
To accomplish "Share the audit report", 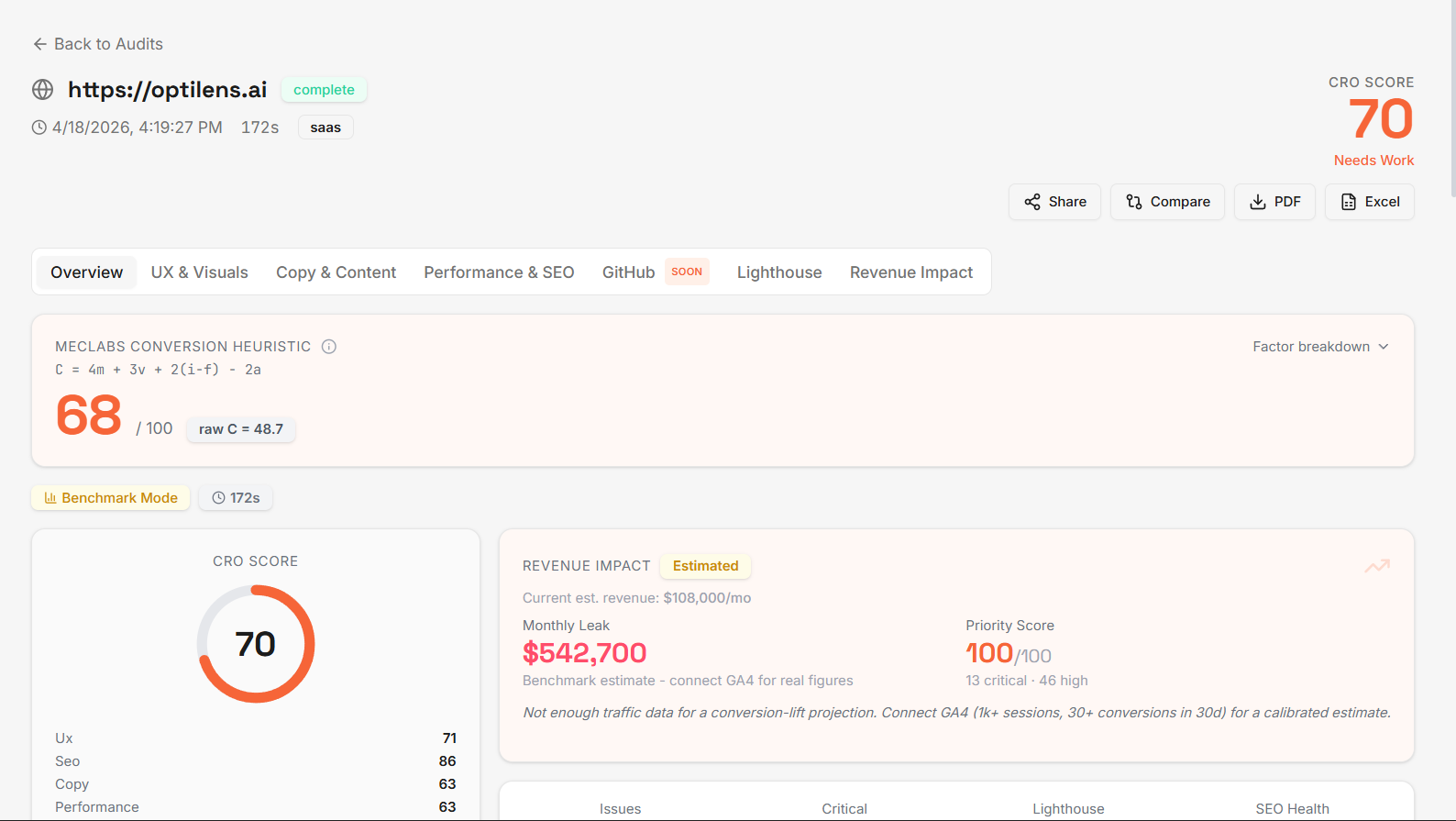I will [1054, 202].
